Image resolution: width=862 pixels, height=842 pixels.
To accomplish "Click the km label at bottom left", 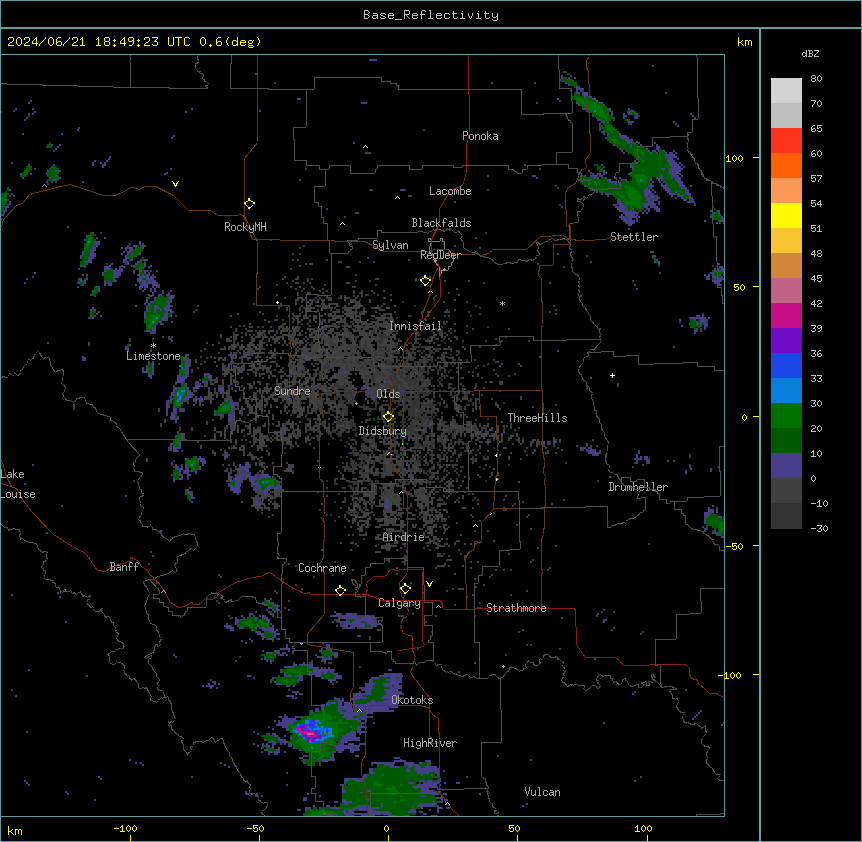I will [x=15, y=830].
